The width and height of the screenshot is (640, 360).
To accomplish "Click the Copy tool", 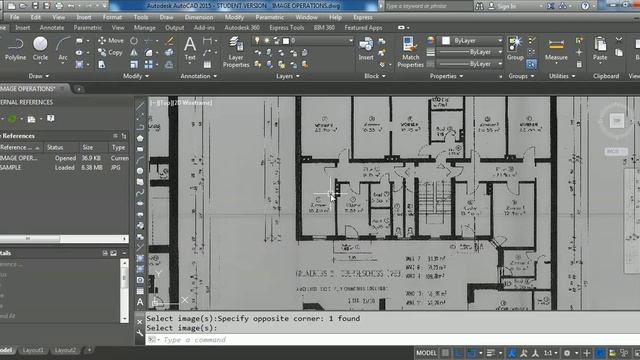I will coord(110,52).
